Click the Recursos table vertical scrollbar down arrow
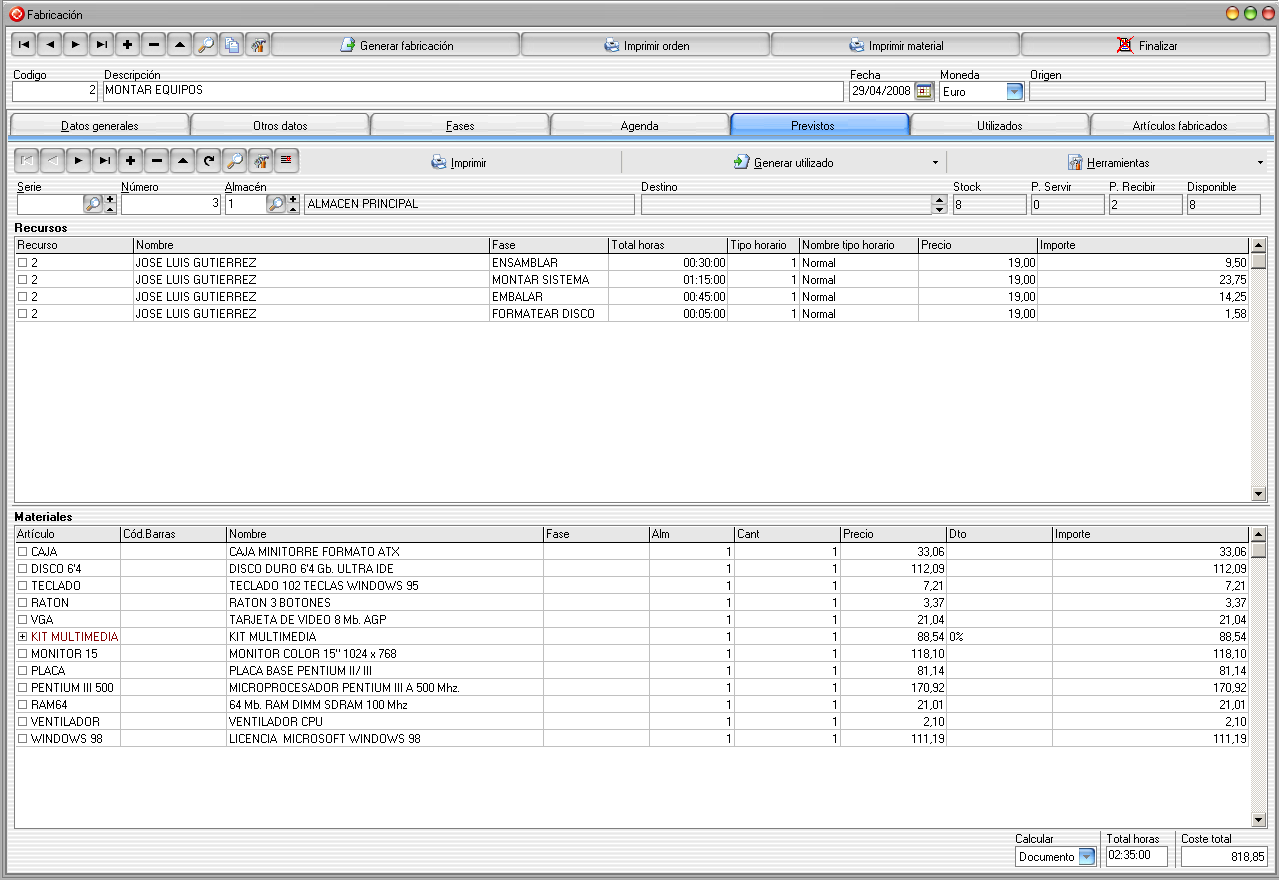 1258,494
